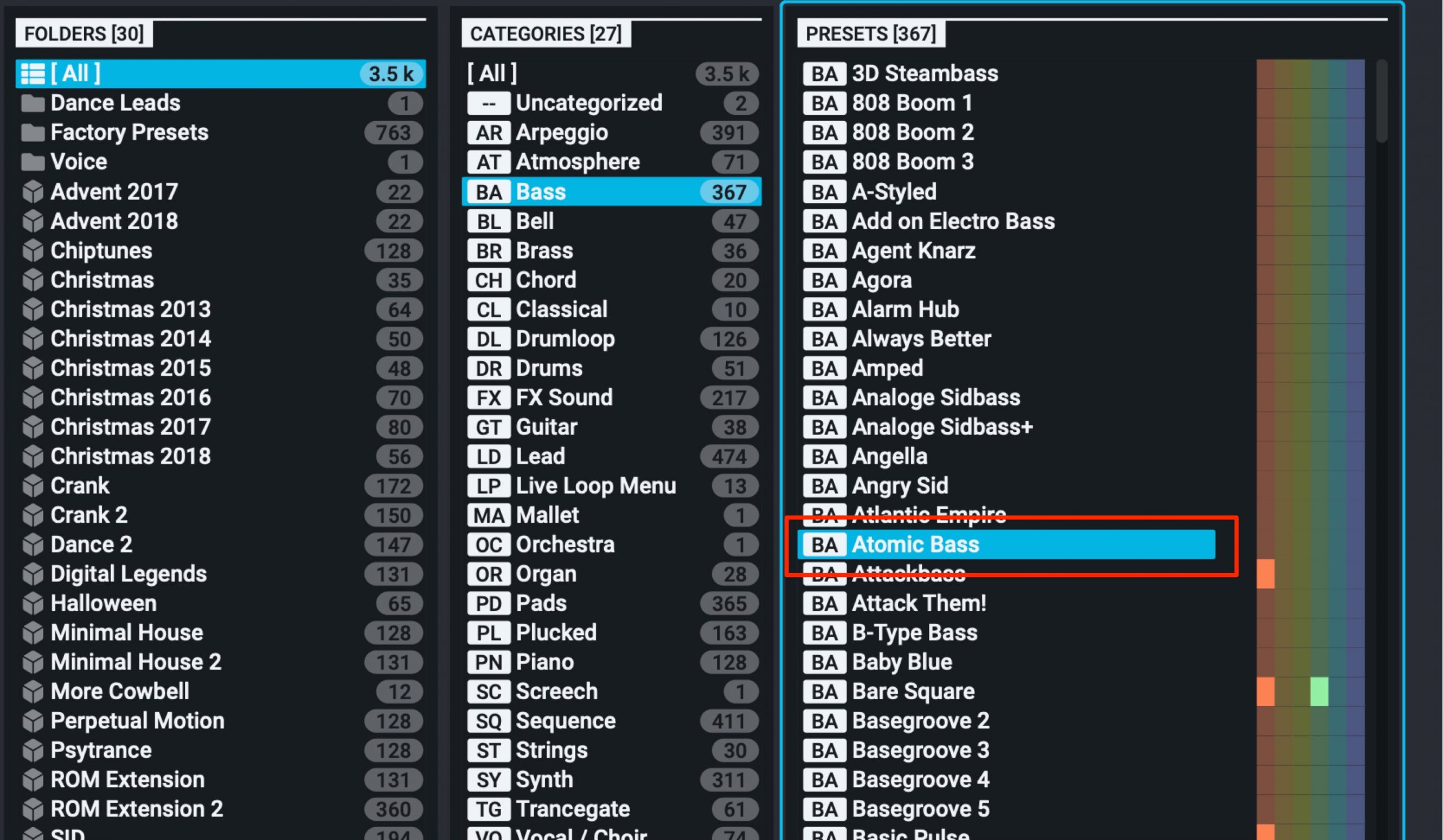Click the SQ Sequence category icon
The image size is (1443, 840).
486,720
